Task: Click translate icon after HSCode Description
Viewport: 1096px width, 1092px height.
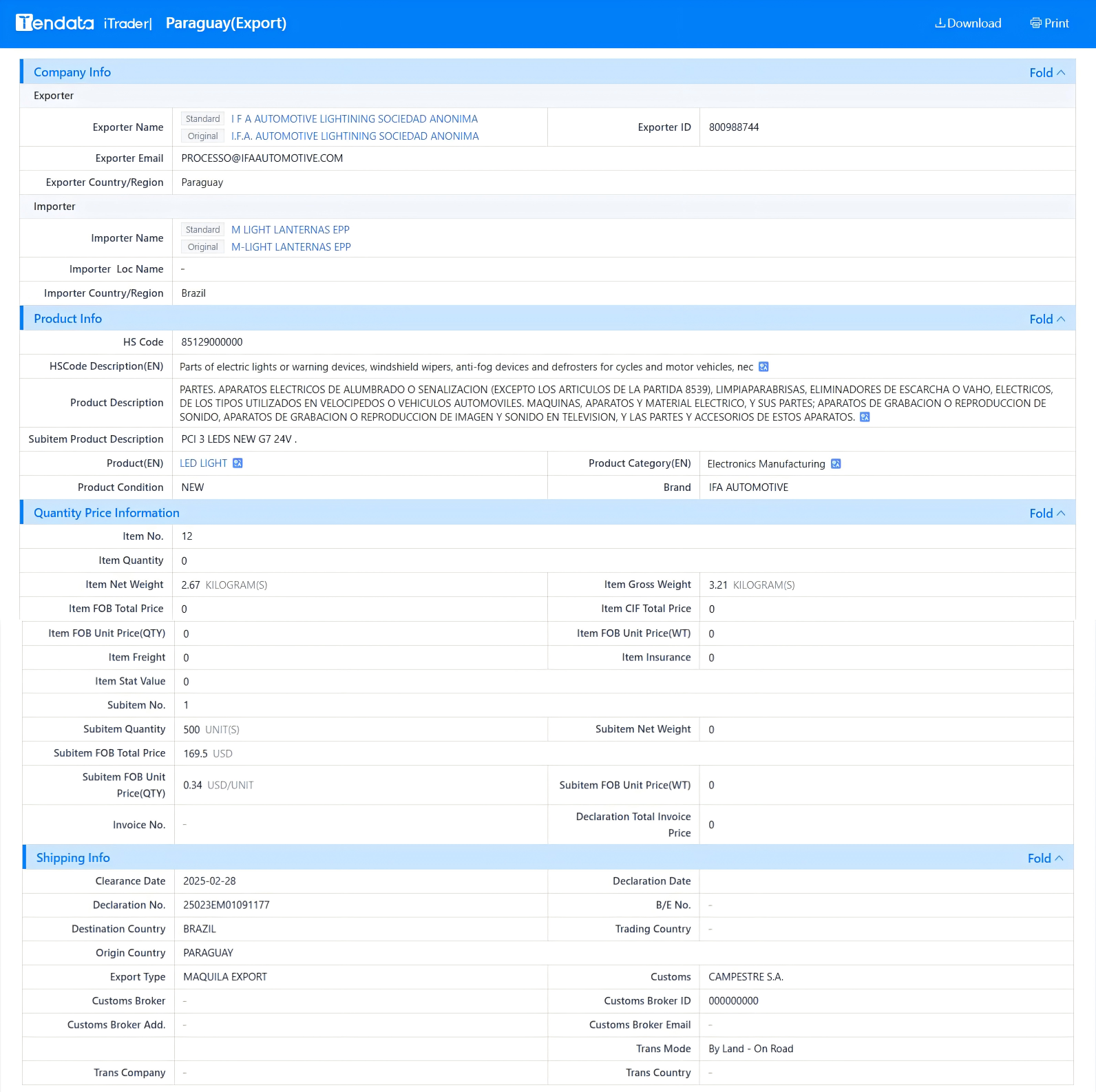Action: pos(763,367)
